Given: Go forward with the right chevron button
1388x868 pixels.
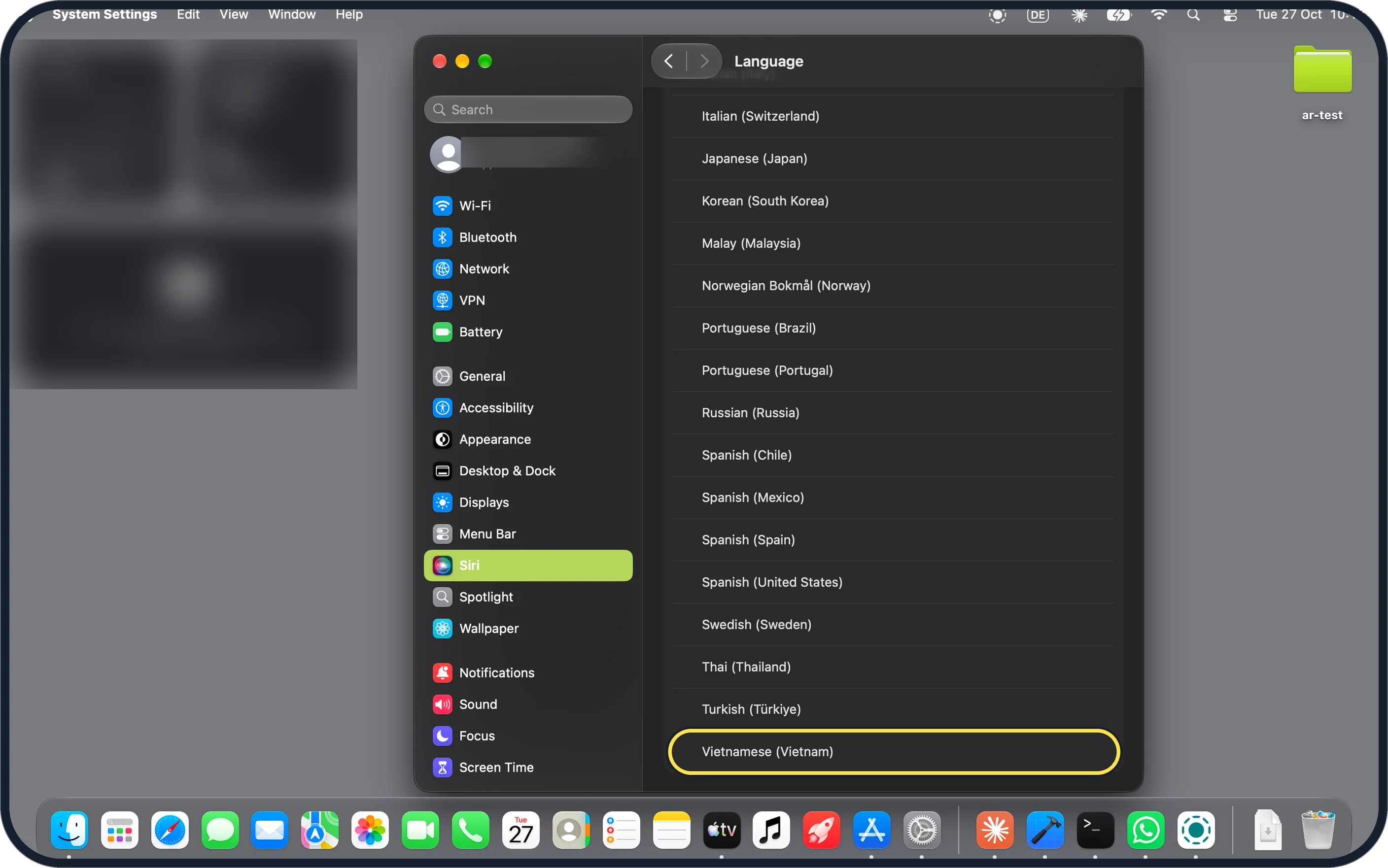Looking at the screenshot, I should click(x=705, y=61).
